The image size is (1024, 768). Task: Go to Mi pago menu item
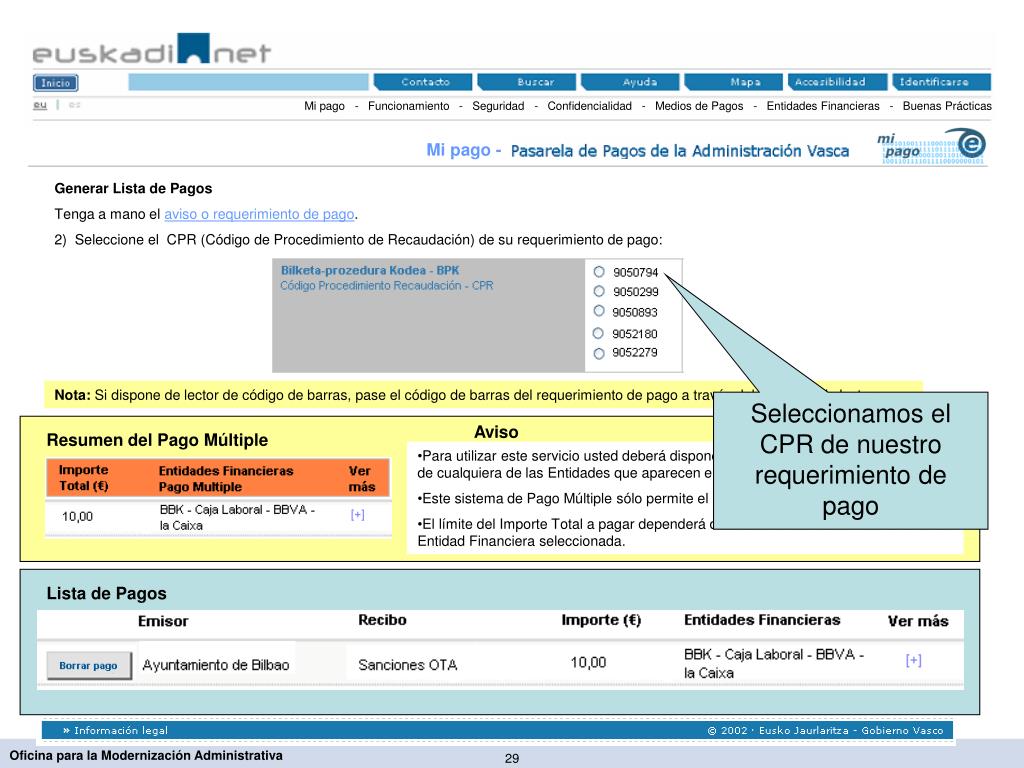[325, 106]
